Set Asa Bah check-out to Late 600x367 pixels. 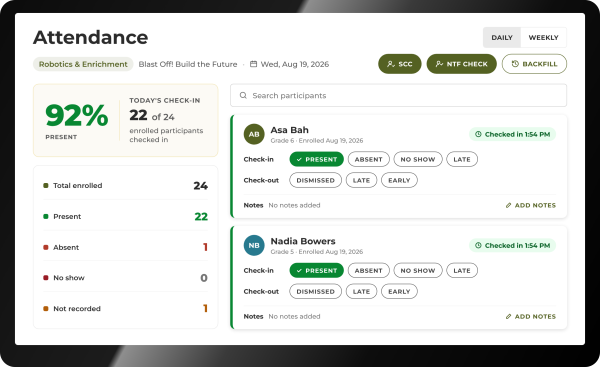point(361,180)
